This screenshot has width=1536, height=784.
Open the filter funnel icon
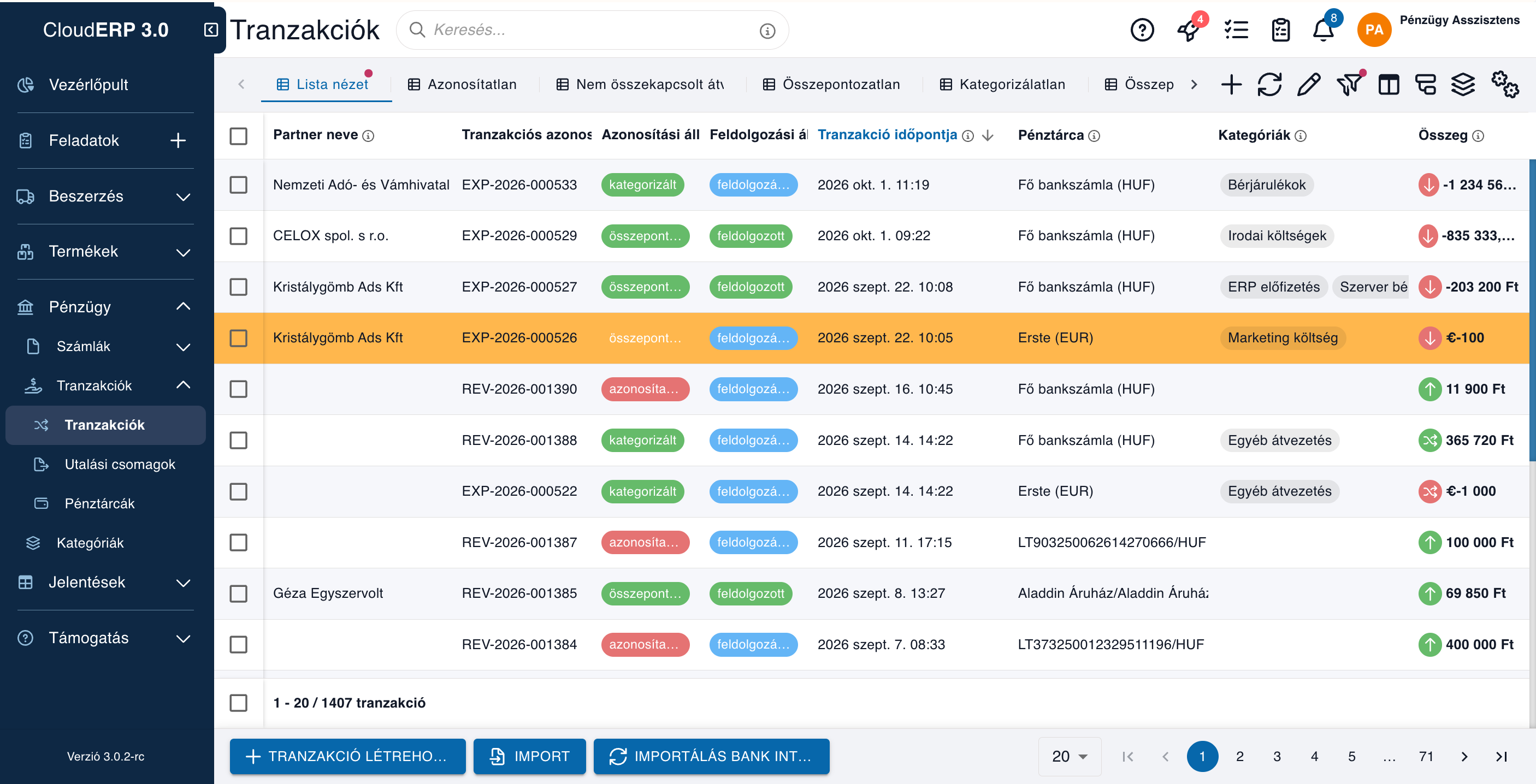(1348, 85)
